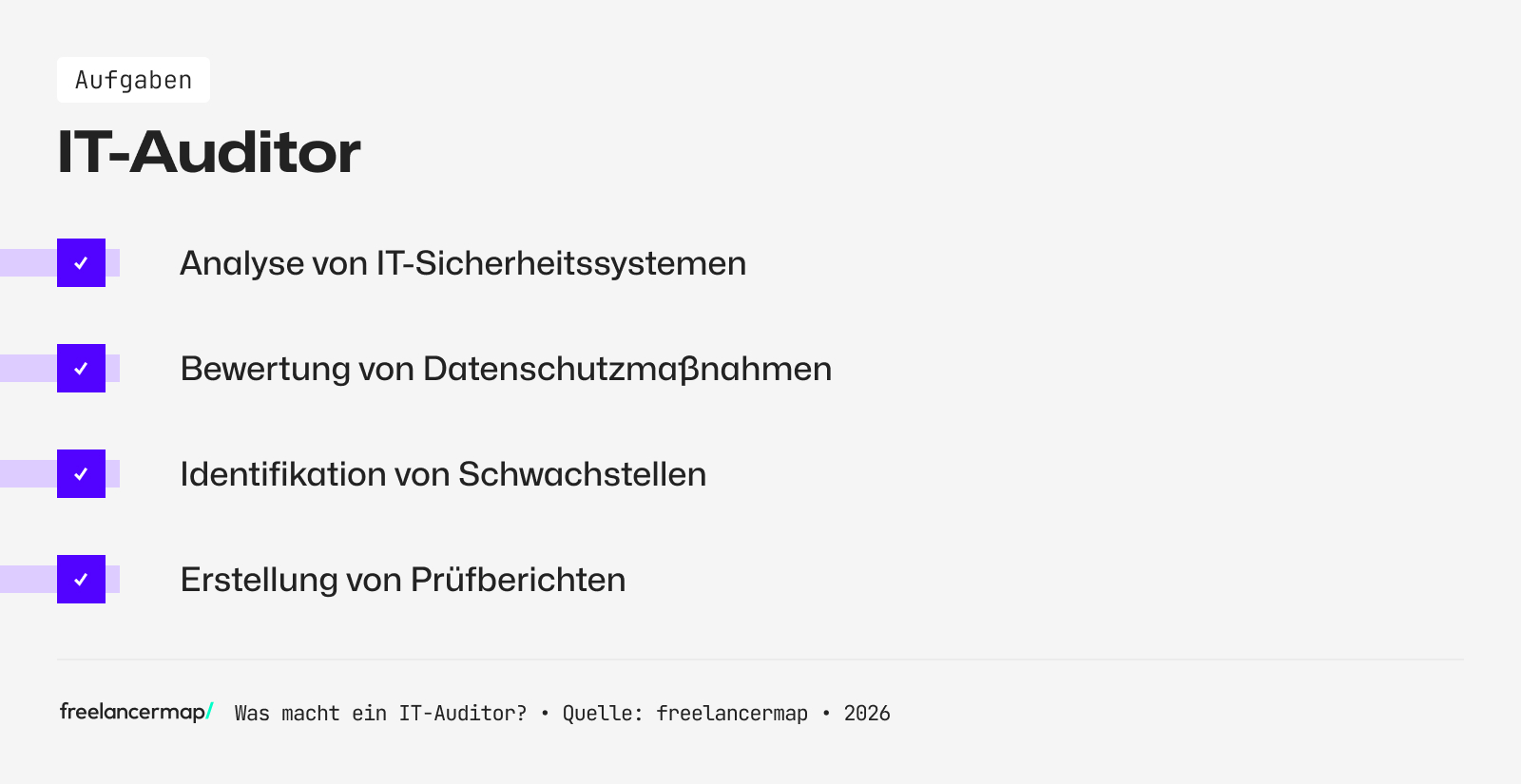
Task: Toggle the checkbox next to Bewertung von Datenschutzmaßnahmen
Action: [81, 369]
